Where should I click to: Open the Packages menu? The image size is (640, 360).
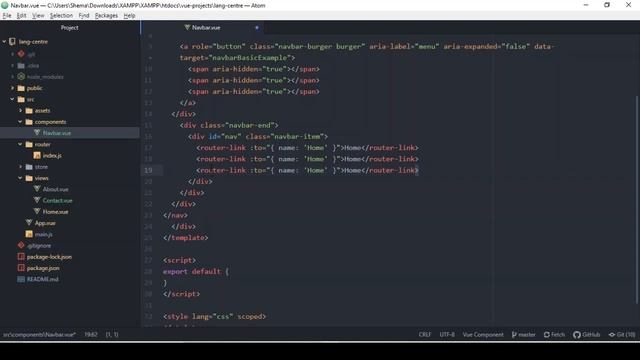pyautogui.click(x=106, y=16)
